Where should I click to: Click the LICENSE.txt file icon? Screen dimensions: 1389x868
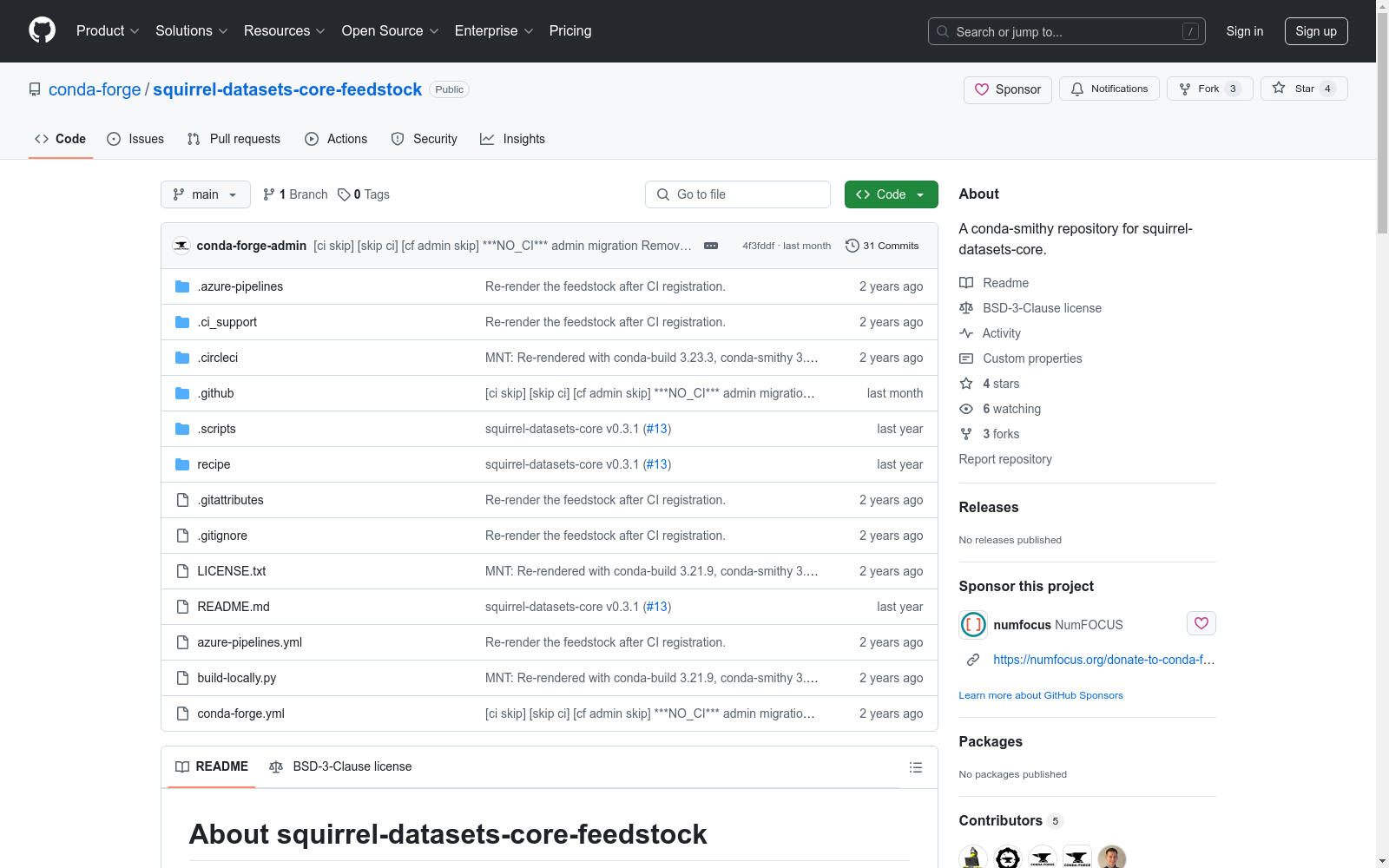(x=182, y=571)
